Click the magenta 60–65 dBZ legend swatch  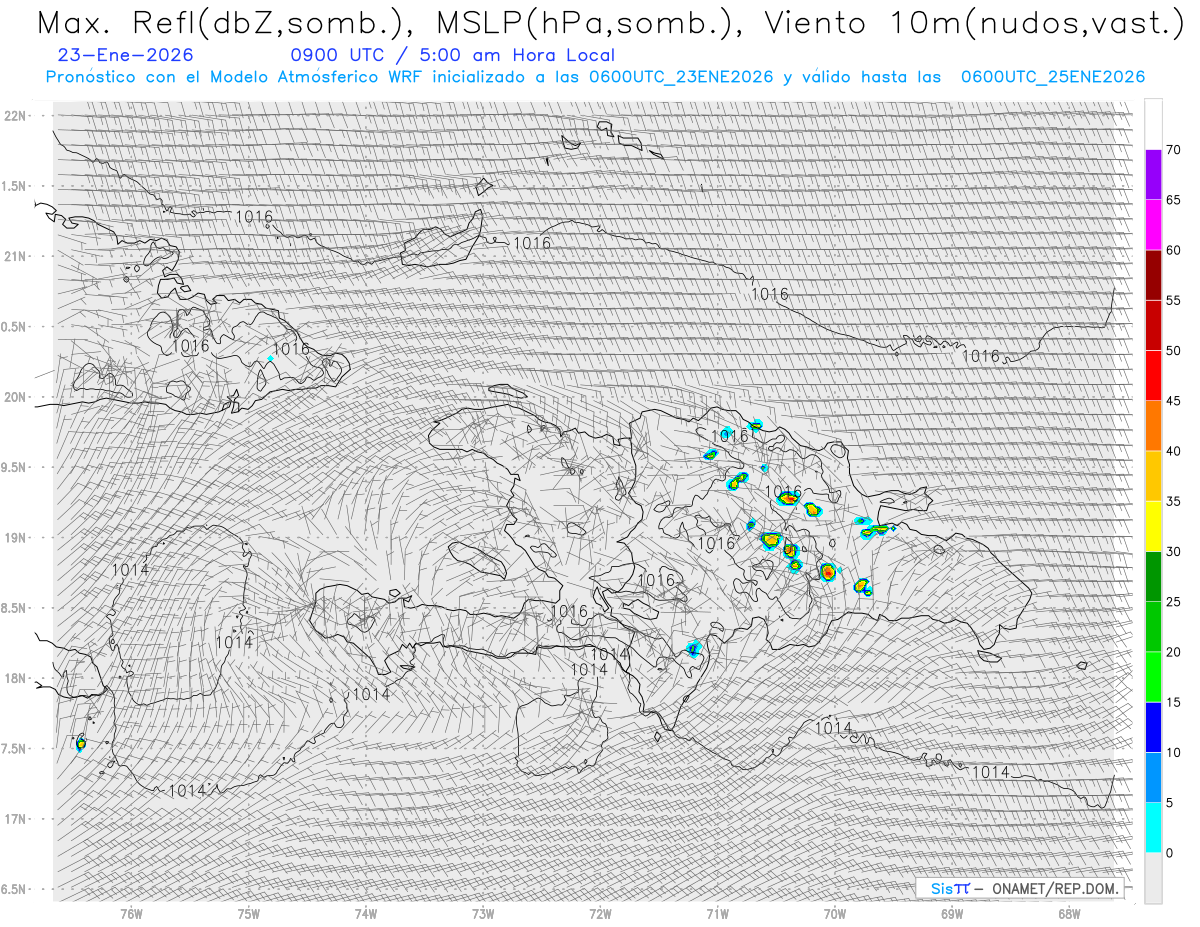pos(1153,225)
